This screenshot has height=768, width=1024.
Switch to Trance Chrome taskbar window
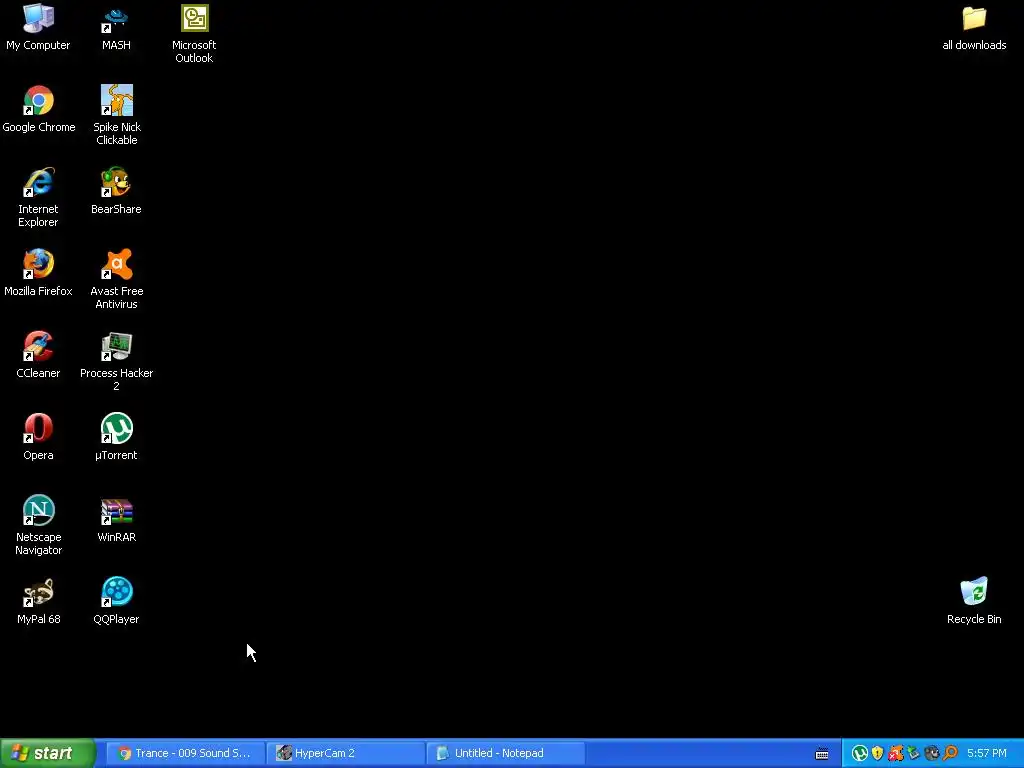click(x=185, y=753)
